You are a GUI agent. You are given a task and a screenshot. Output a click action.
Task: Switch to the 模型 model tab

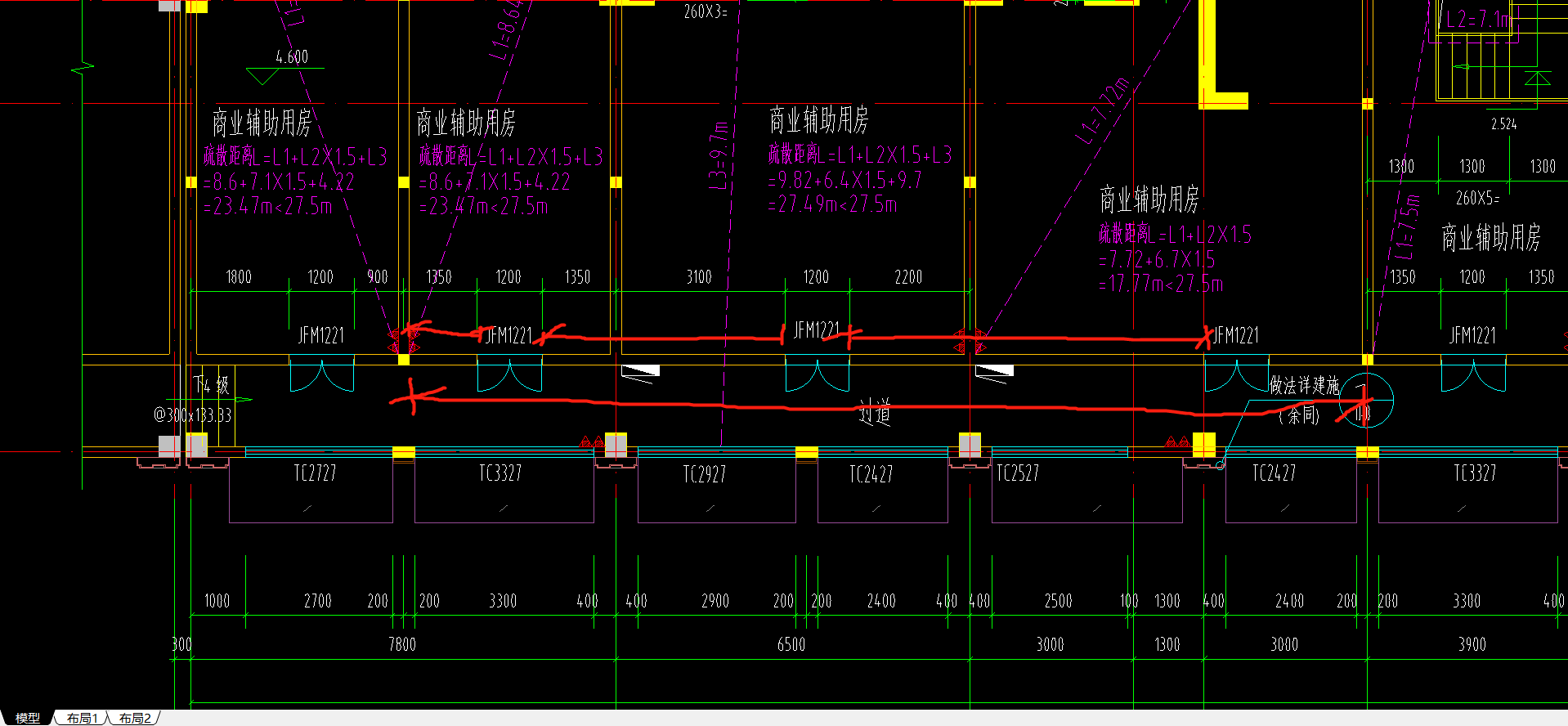(x=27, y=718)
